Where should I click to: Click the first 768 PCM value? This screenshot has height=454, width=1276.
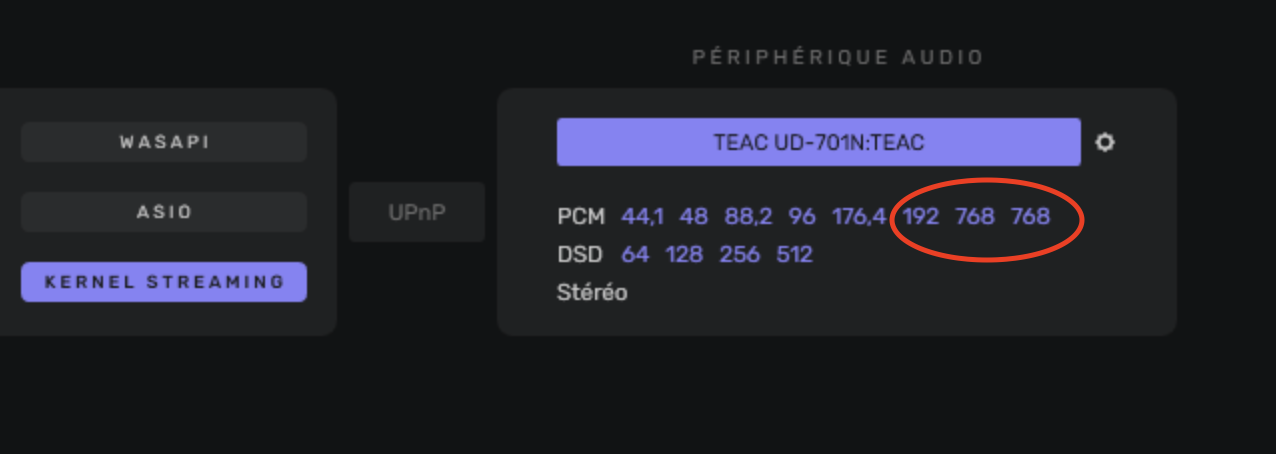[x=975, y=216]
